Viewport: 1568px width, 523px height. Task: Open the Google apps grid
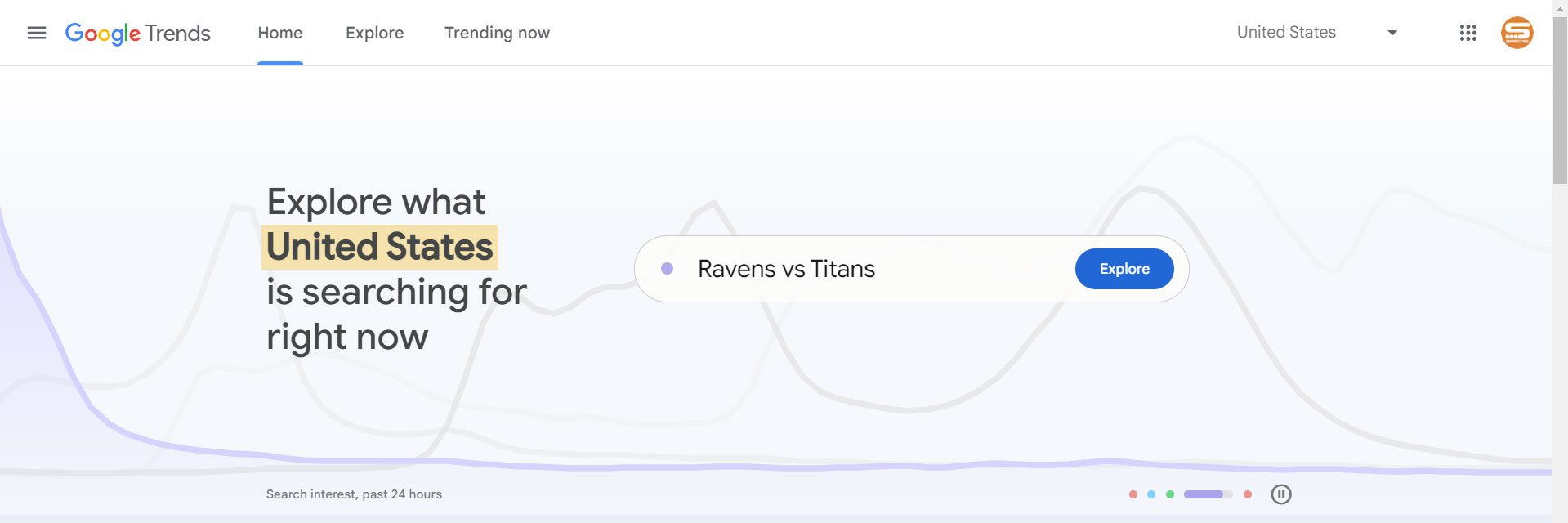coord(1467,33)
